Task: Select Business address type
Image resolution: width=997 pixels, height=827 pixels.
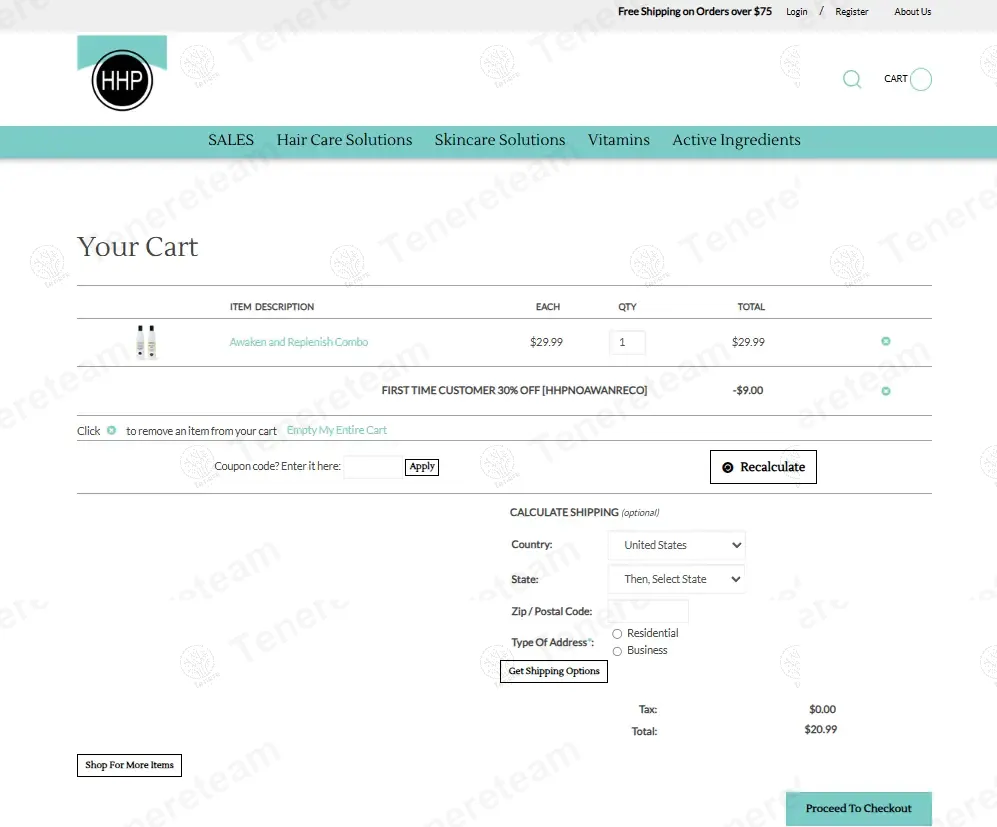Action: tap(617, 651)
